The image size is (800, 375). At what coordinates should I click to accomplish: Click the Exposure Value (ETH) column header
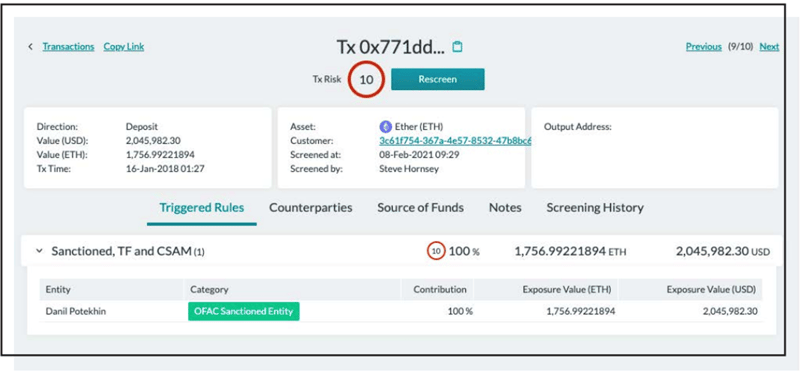[x=567, y=289]
